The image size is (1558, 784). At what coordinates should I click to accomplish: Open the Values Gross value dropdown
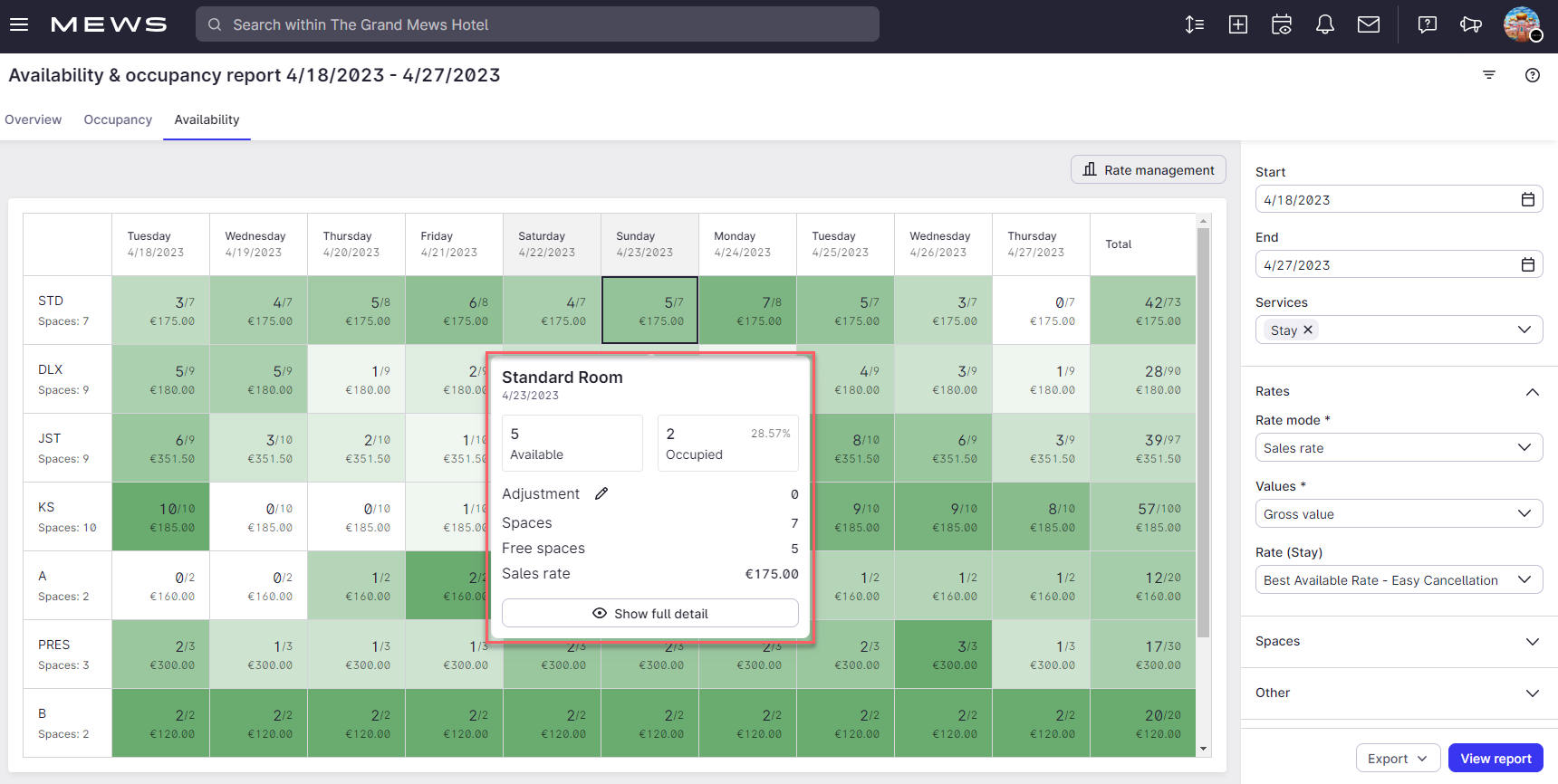click(x=1398, y=514)
